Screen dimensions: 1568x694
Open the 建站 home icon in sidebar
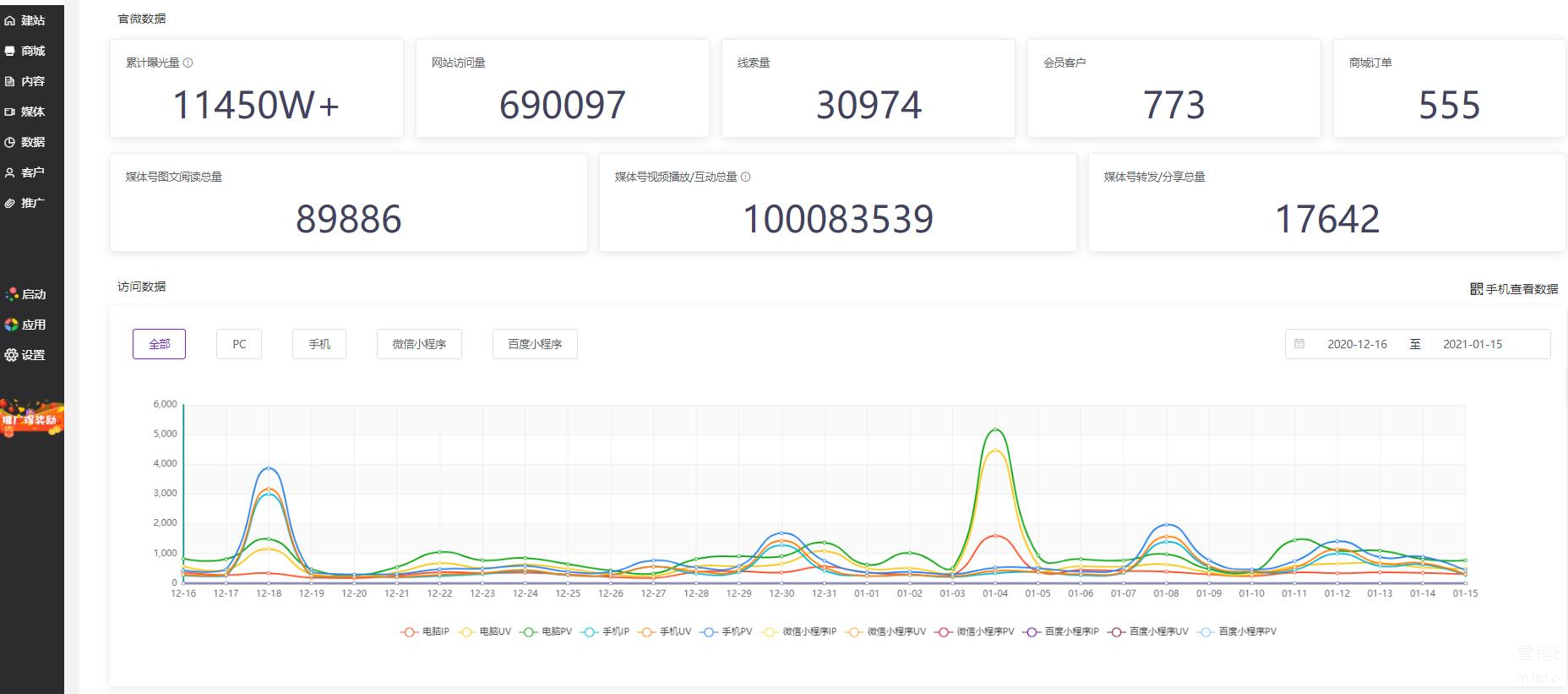click(x=10, y=20)
